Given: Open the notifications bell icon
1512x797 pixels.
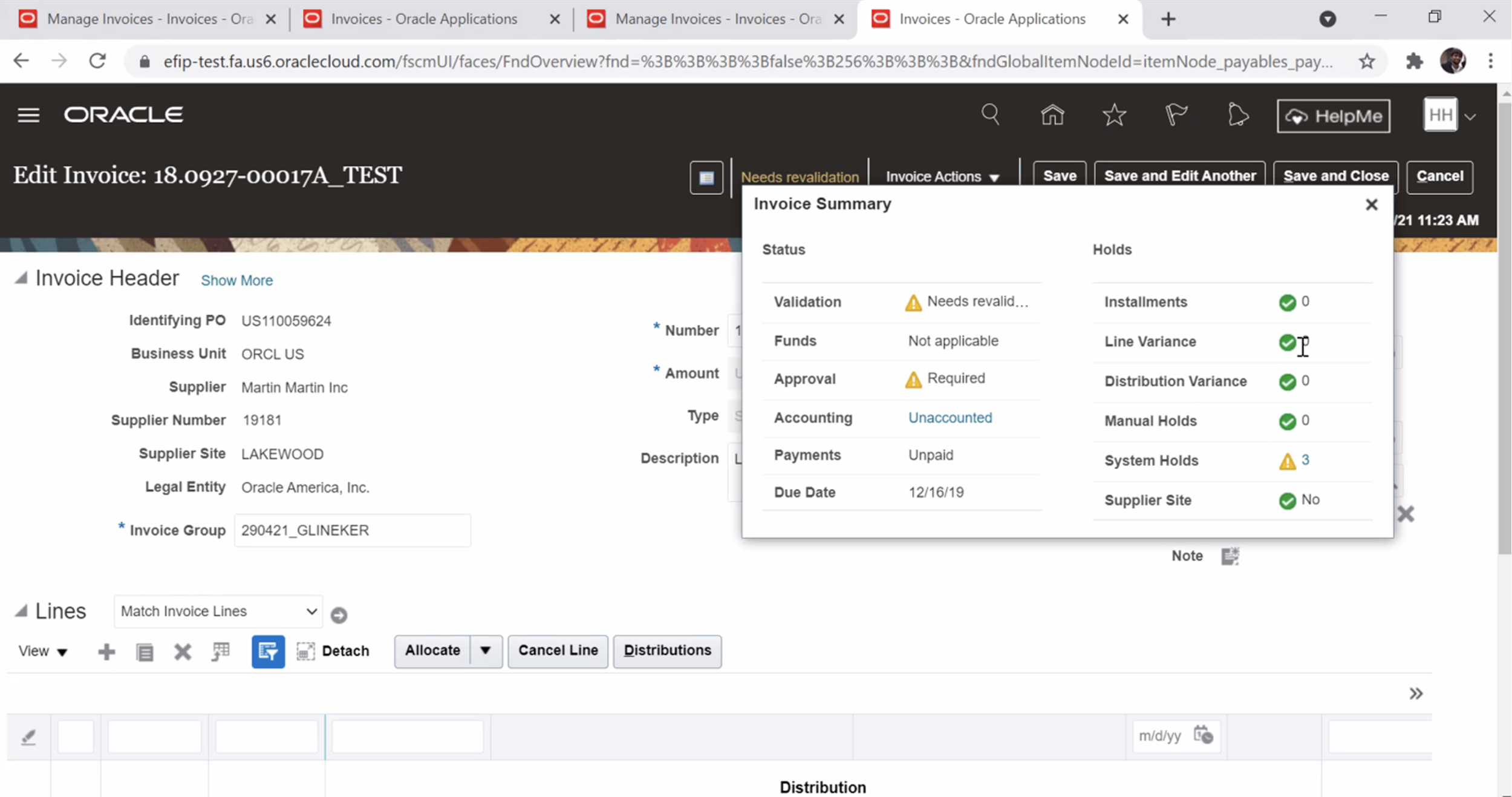Looking at the screenshot, I should point(1237,114).
